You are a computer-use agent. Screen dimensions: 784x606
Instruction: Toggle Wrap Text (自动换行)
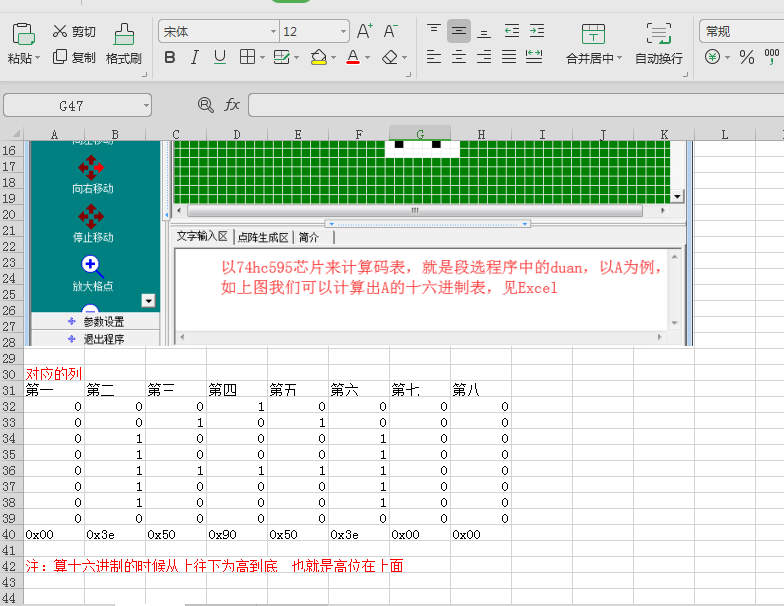coord(658,44)
